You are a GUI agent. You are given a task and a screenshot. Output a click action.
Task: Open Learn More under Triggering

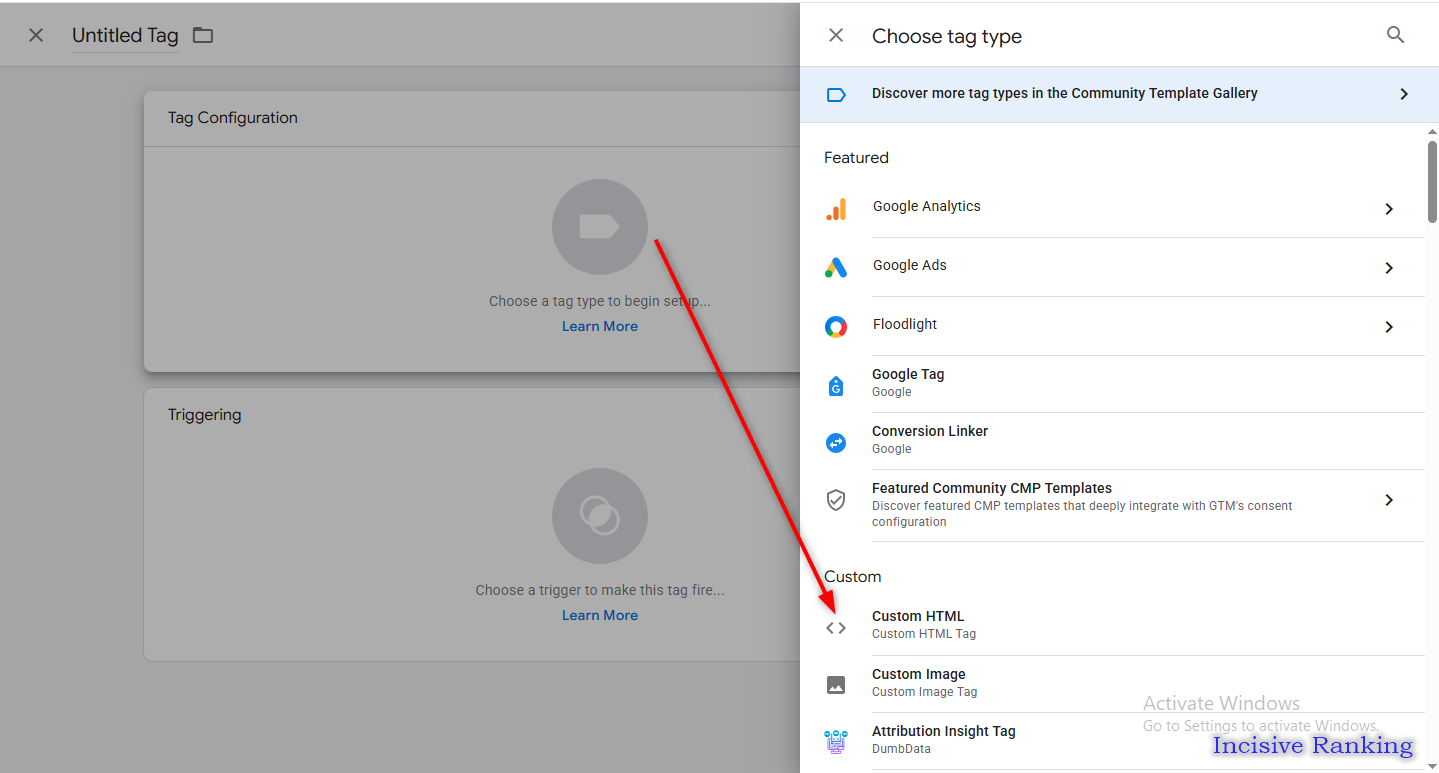coord(600,616)
